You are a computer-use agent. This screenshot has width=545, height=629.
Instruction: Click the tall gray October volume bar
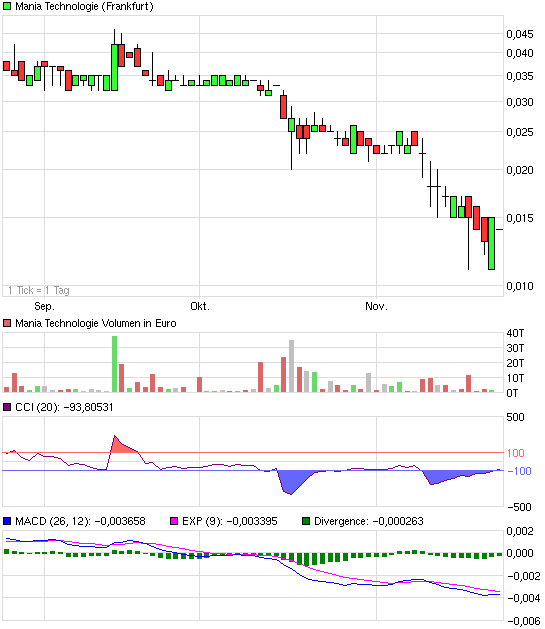click(x=292, y=366)
